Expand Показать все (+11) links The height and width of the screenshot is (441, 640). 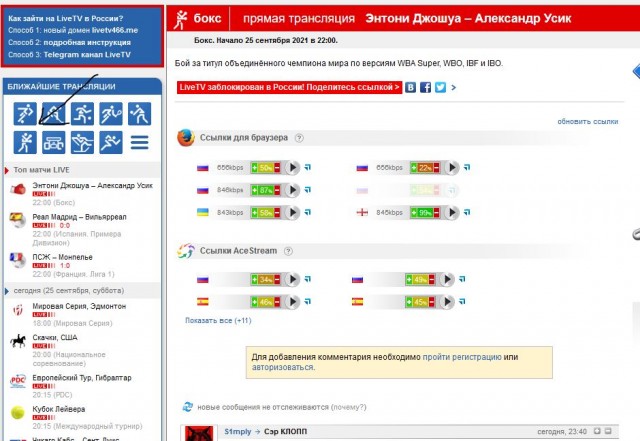click(218, 321)
